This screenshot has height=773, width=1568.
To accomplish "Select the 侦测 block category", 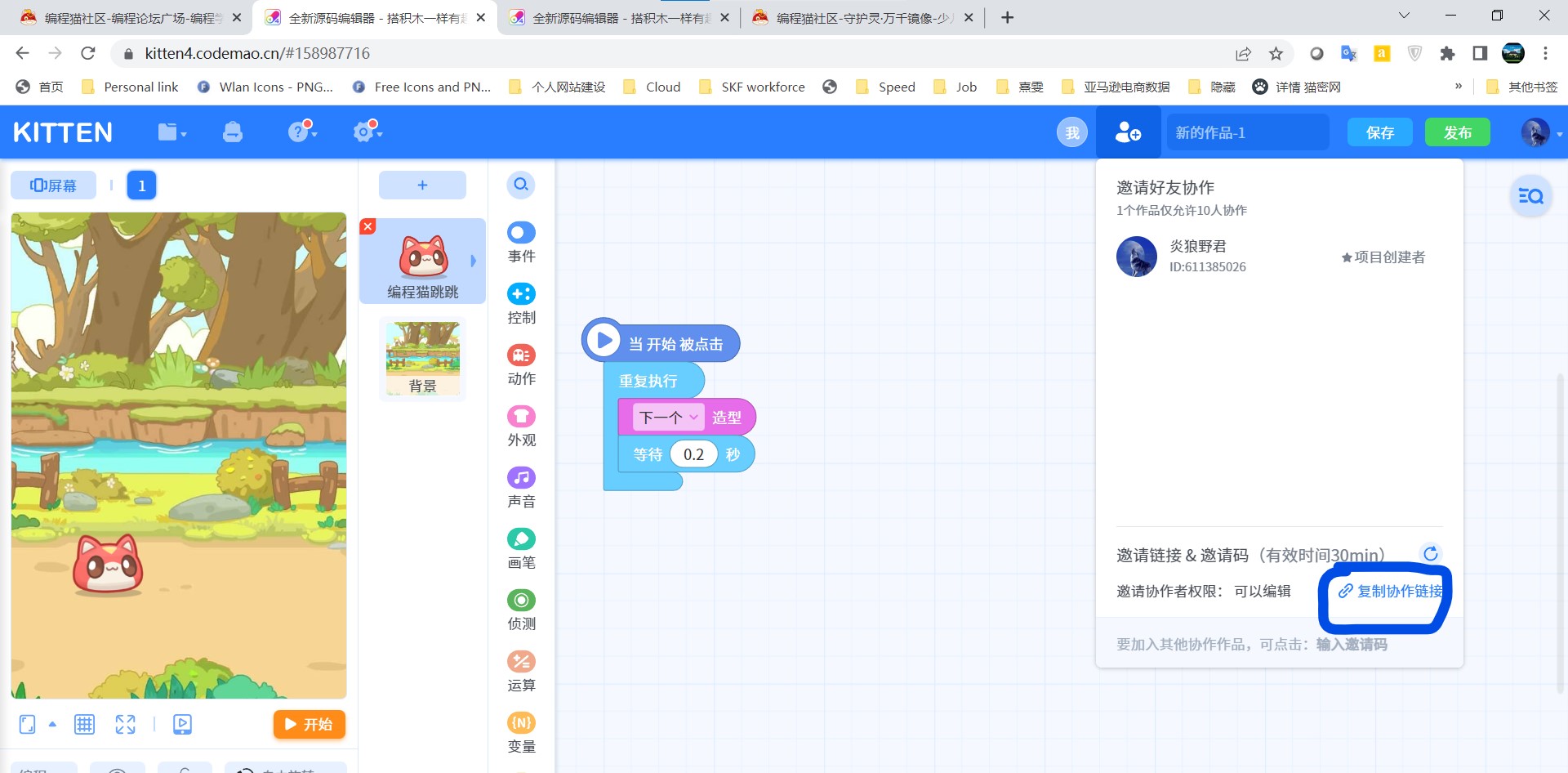I will pyautogui.click(x=521, y=610).
